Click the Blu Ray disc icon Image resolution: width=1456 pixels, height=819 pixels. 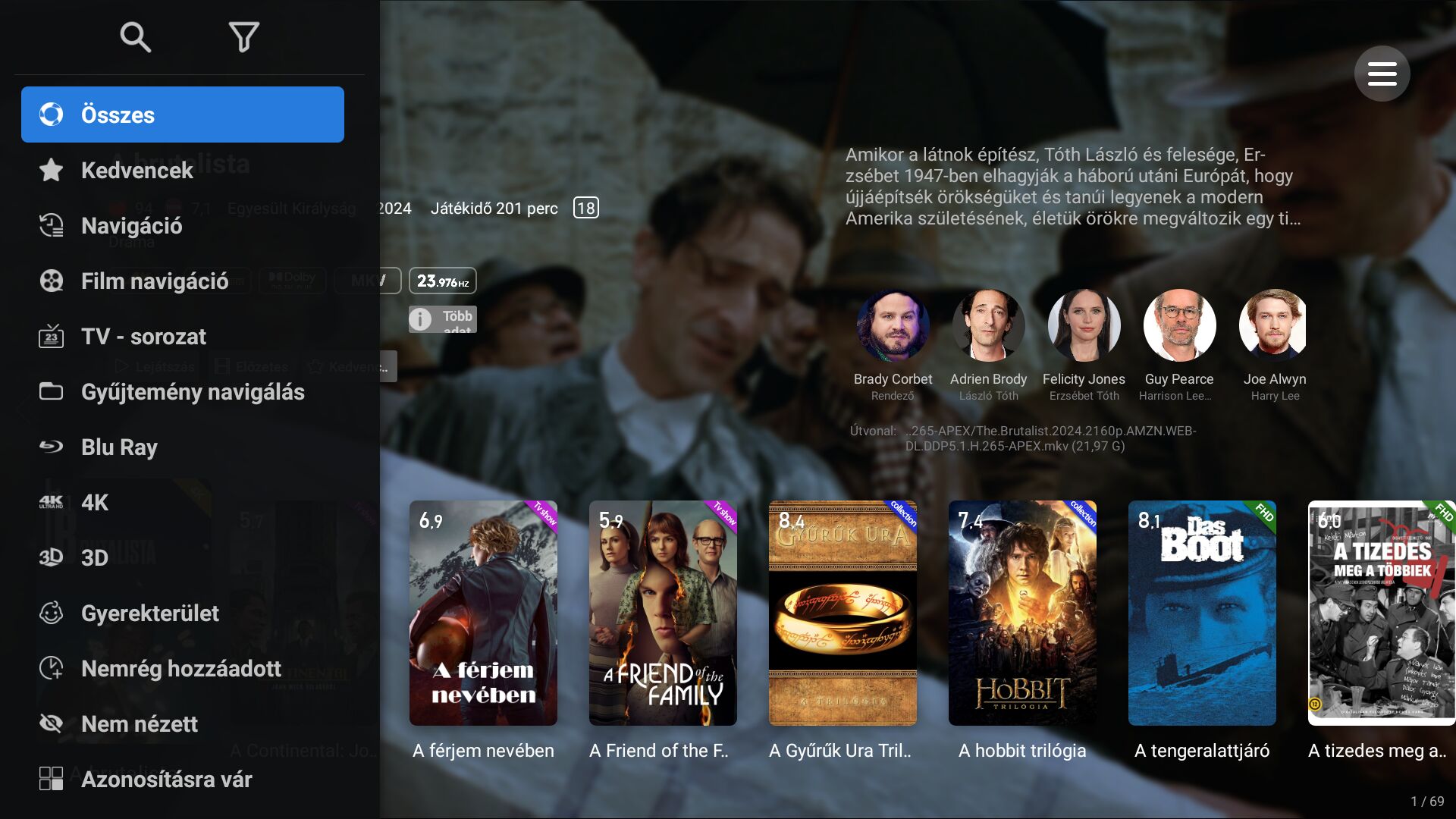pos(51,447)
